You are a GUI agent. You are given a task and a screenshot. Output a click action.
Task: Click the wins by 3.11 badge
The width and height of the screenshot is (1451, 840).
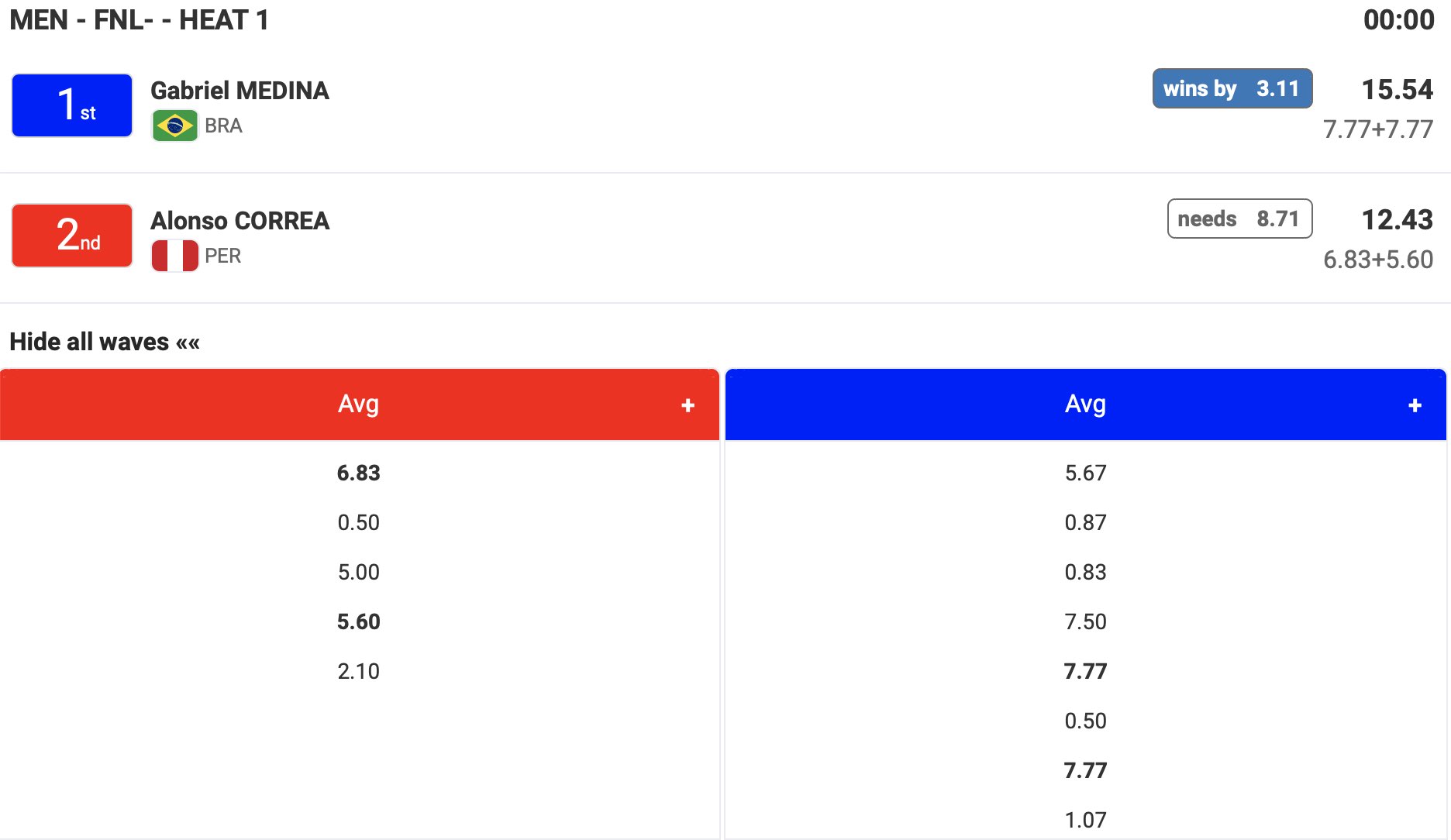(x=1232, y=88)
